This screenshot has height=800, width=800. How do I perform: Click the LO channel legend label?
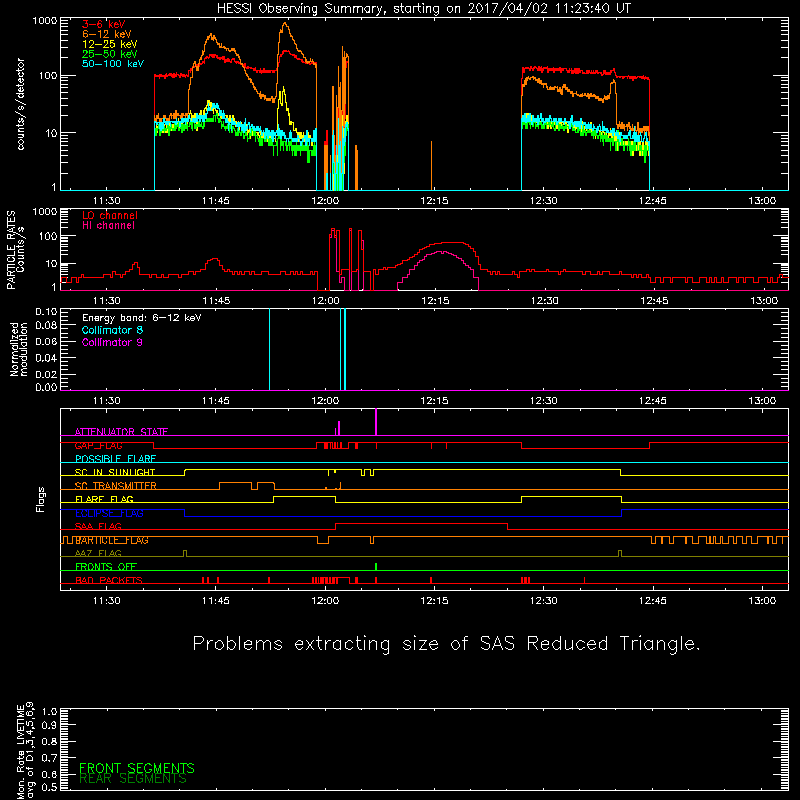110,215
